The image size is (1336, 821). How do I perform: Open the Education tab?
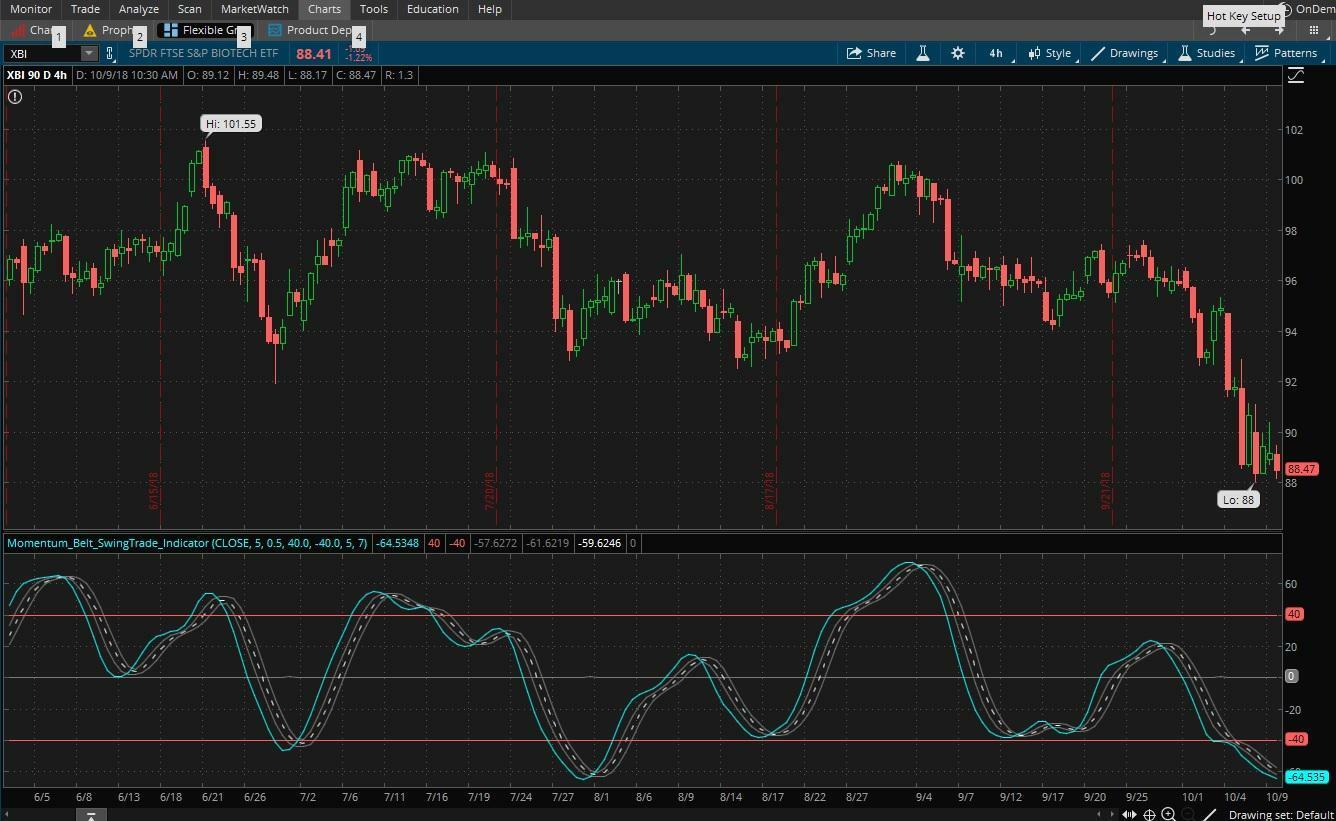(x=433, y=9)
